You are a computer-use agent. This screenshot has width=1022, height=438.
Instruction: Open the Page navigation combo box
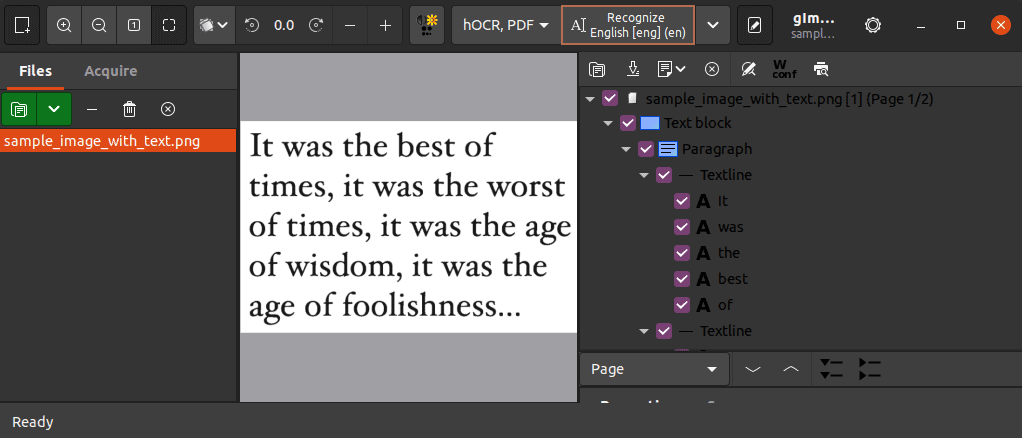(654, 370)
